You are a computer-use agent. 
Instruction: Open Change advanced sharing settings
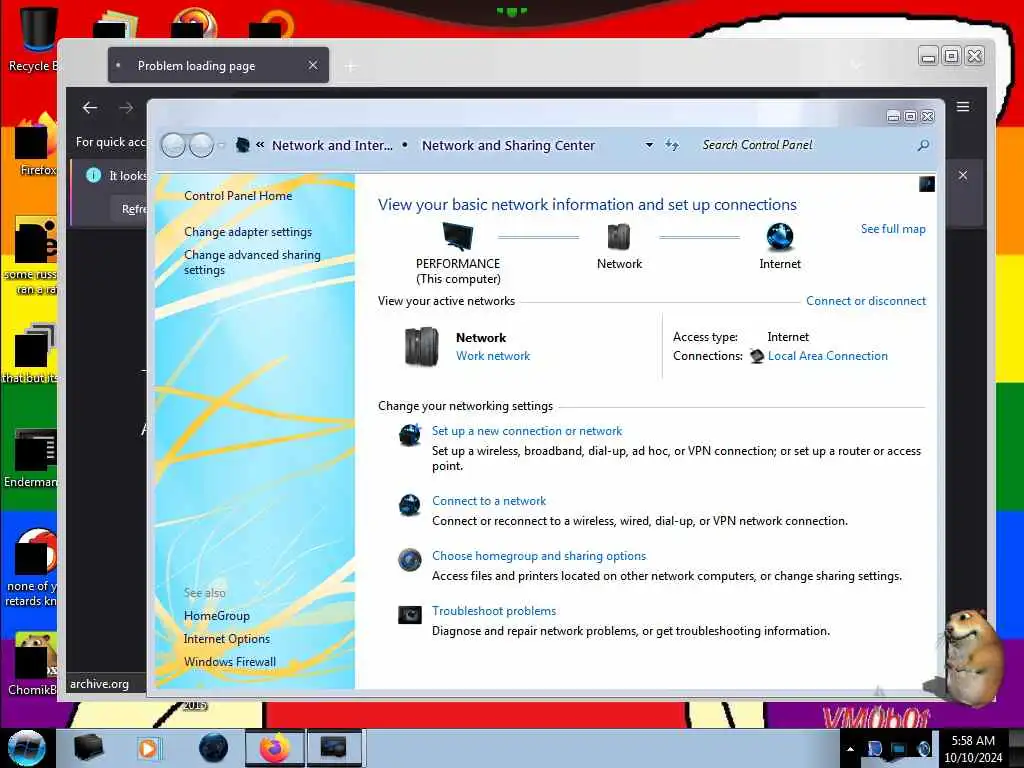pyautogui.click(x=252, y=262)
